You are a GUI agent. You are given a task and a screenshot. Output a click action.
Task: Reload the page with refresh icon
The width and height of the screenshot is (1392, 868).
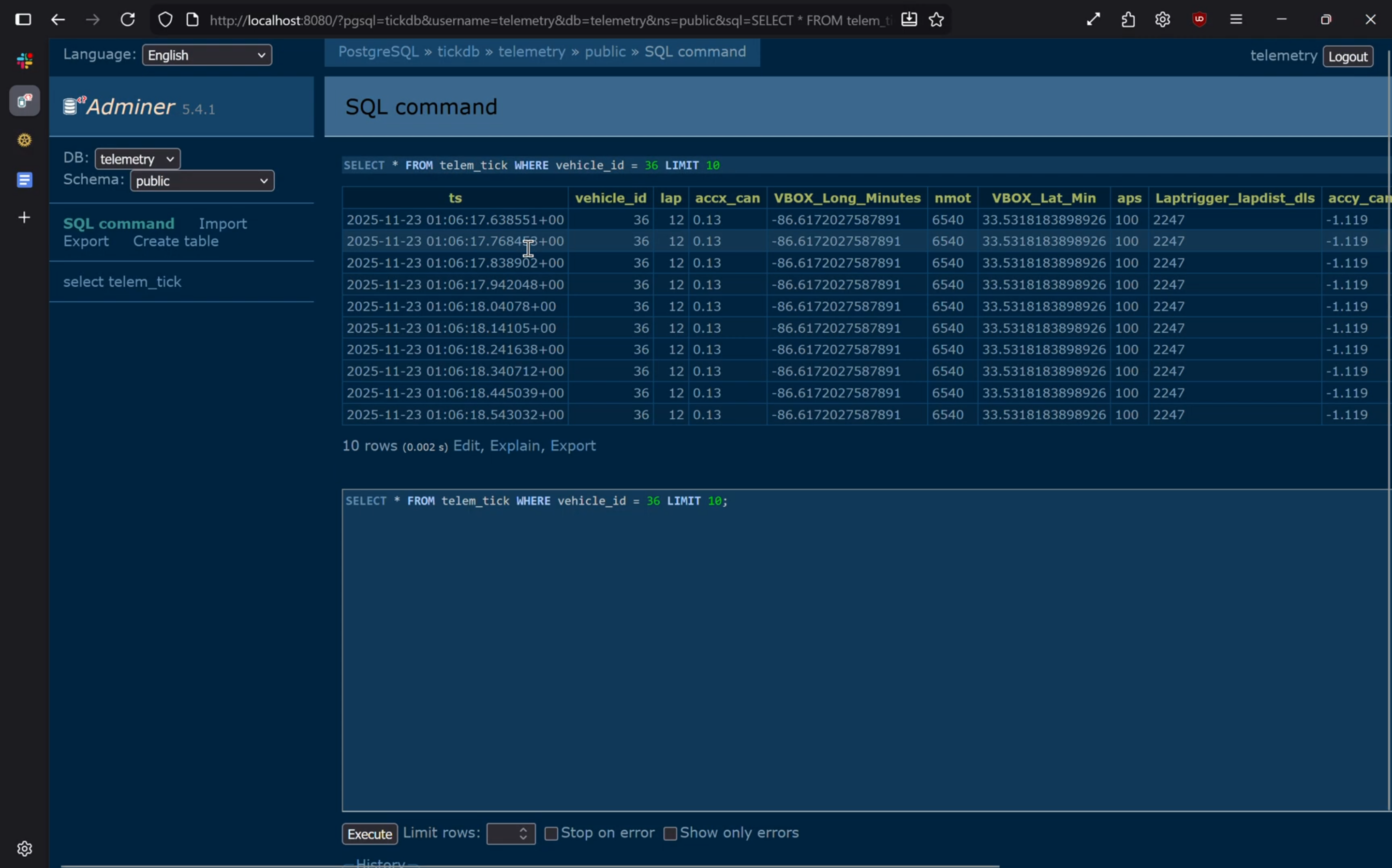127,20
